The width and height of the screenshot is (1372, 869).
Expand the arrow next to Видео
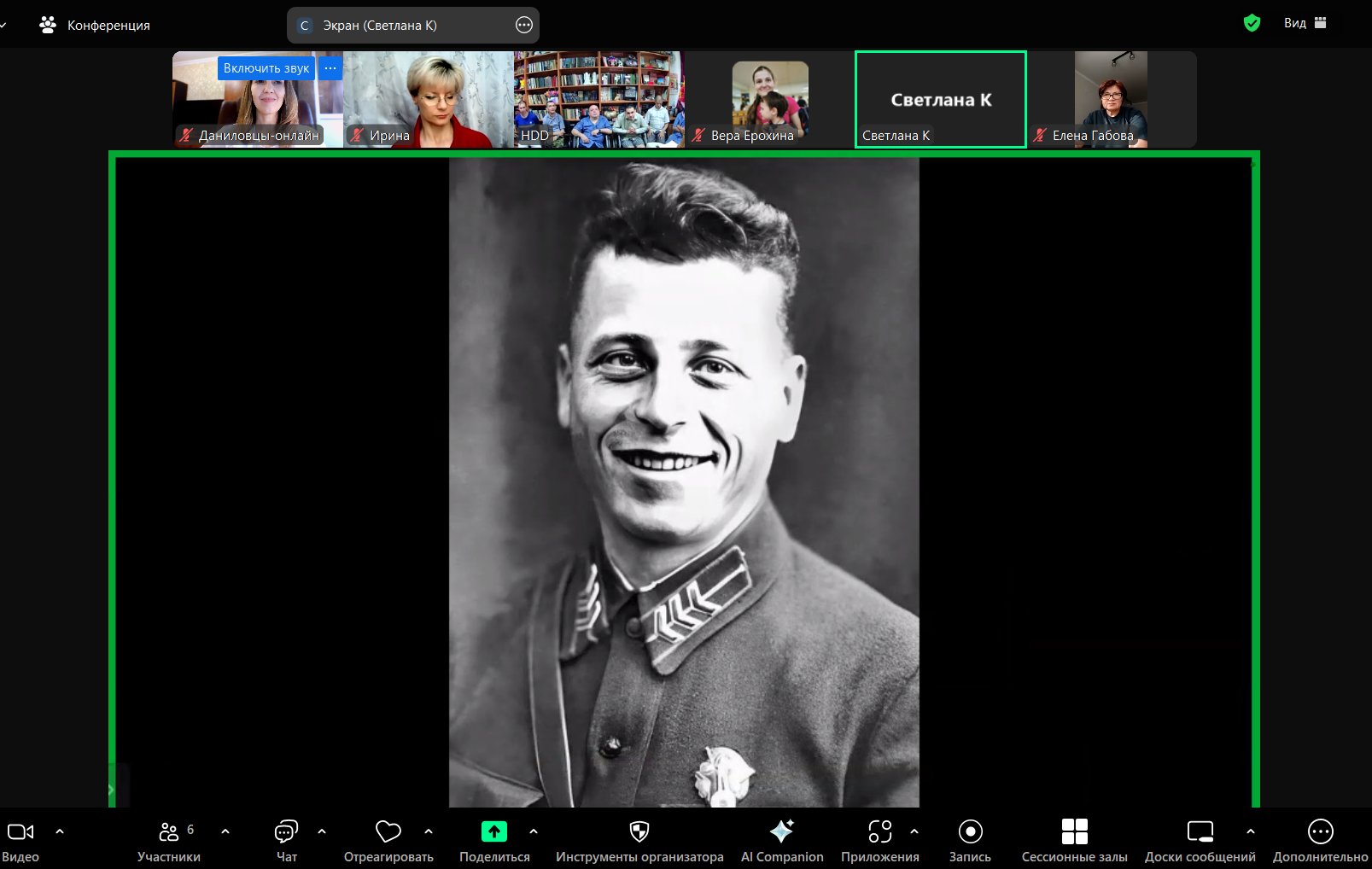pyautogui.click(x=60, y=831)
